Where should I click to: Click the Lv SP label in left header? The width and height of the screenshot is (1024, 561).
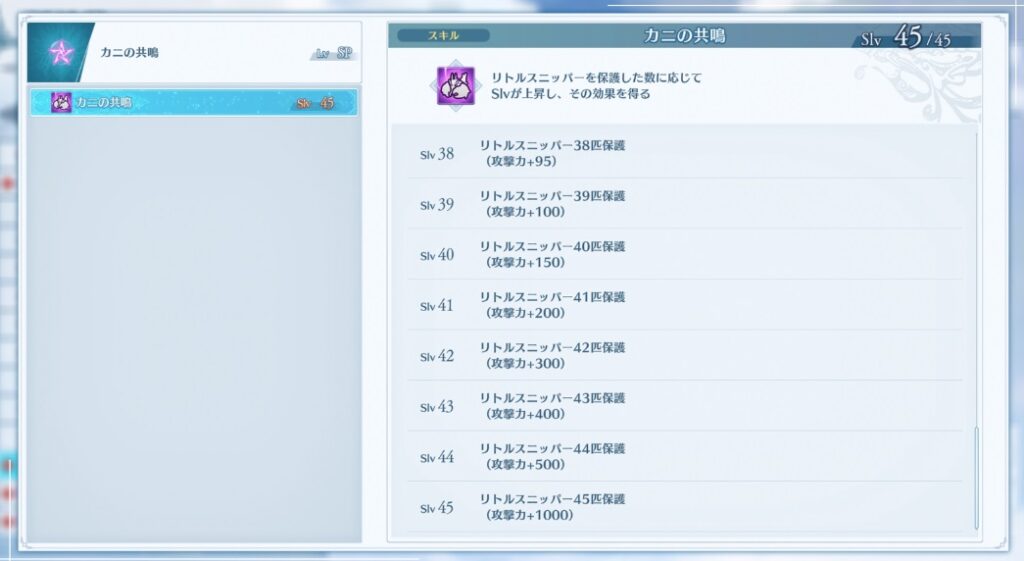point(334,54)
